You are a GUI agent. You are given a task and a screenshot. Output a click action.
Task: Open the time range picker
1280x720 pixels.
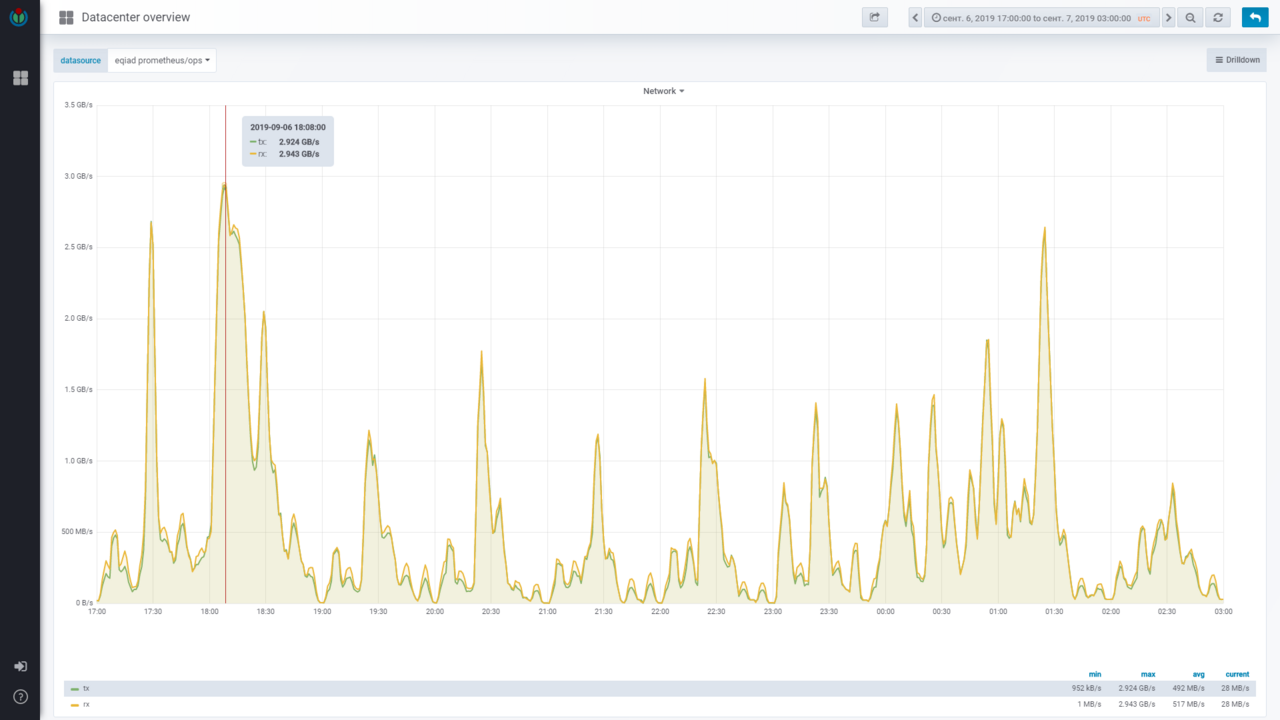[x=1041, y=17]
